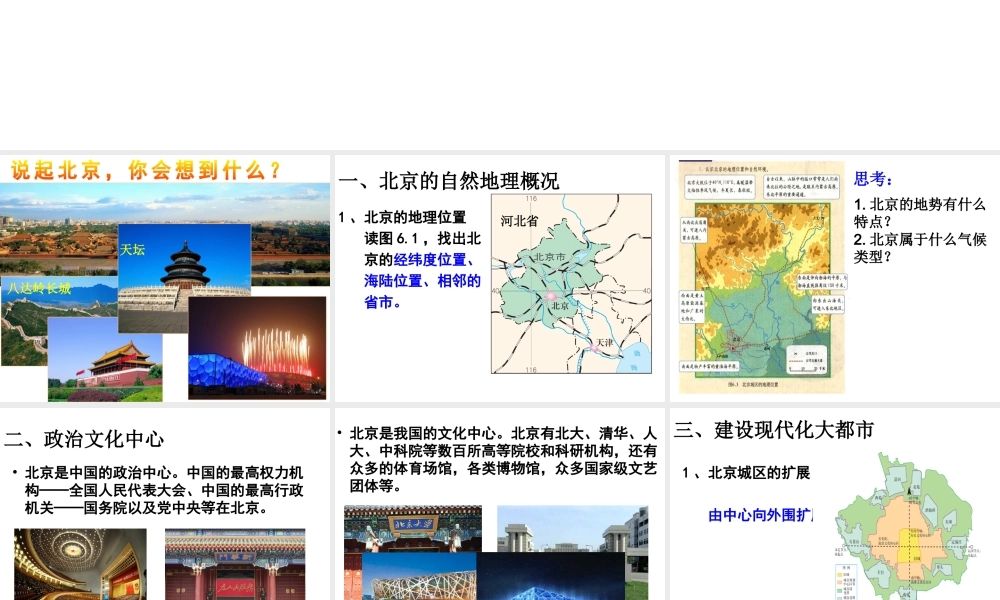
Task: Click the Water Cube fireworks photo
Action: (x=257, y=348)
